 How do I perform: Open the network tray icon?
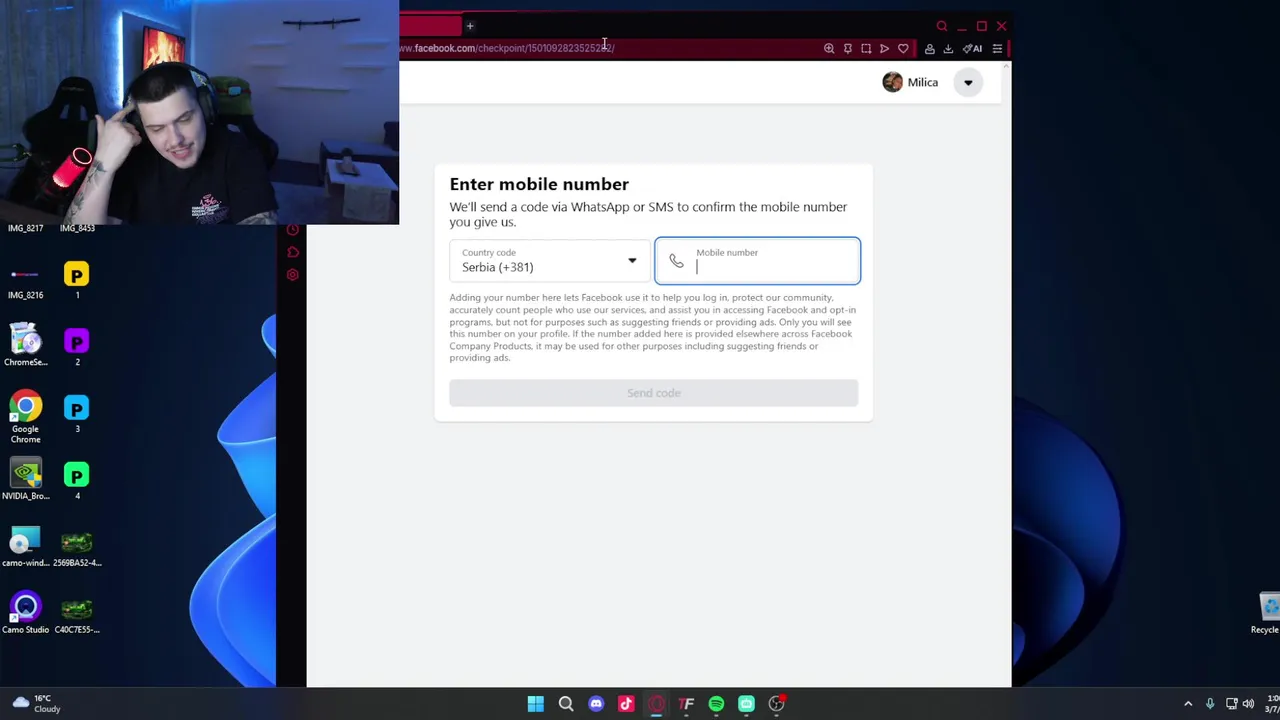click(1232, 704)
